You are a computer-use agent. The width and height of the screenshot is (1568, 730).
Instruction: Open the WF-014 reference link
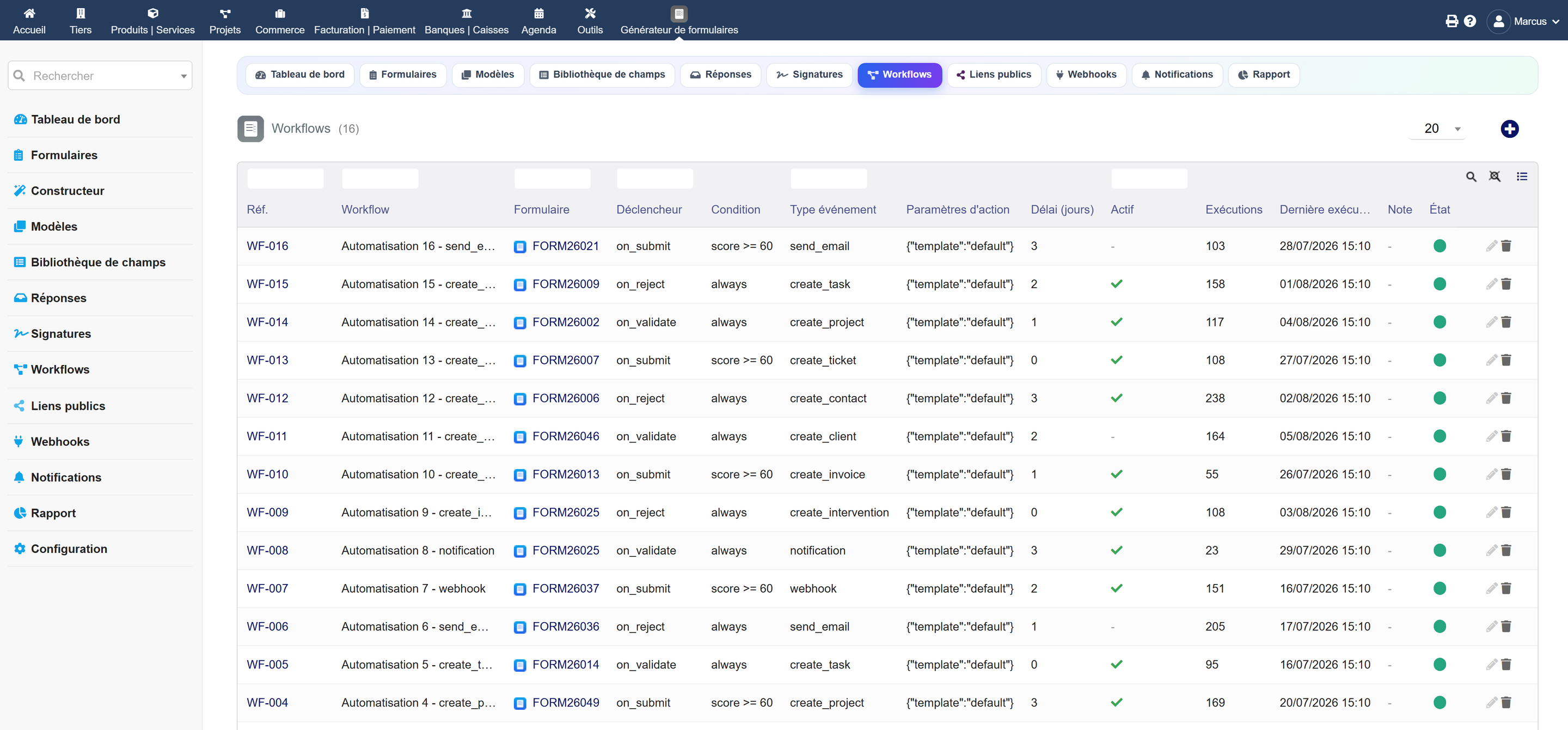(x=267, y=322)
